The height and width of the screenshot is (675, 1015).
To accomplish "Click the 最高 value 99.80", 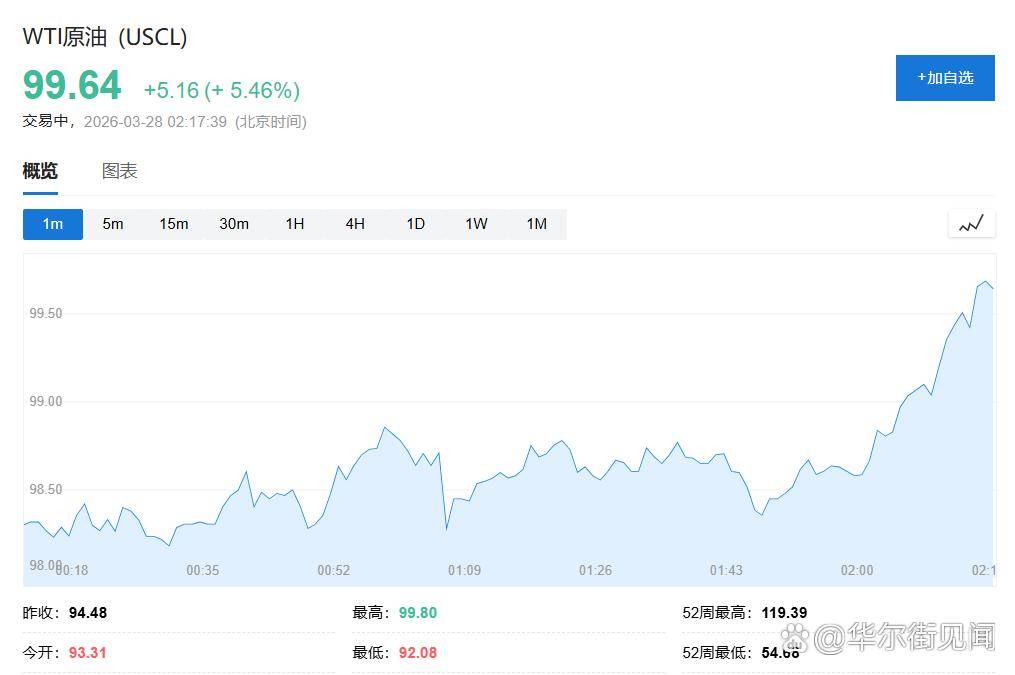I will 417,613.
